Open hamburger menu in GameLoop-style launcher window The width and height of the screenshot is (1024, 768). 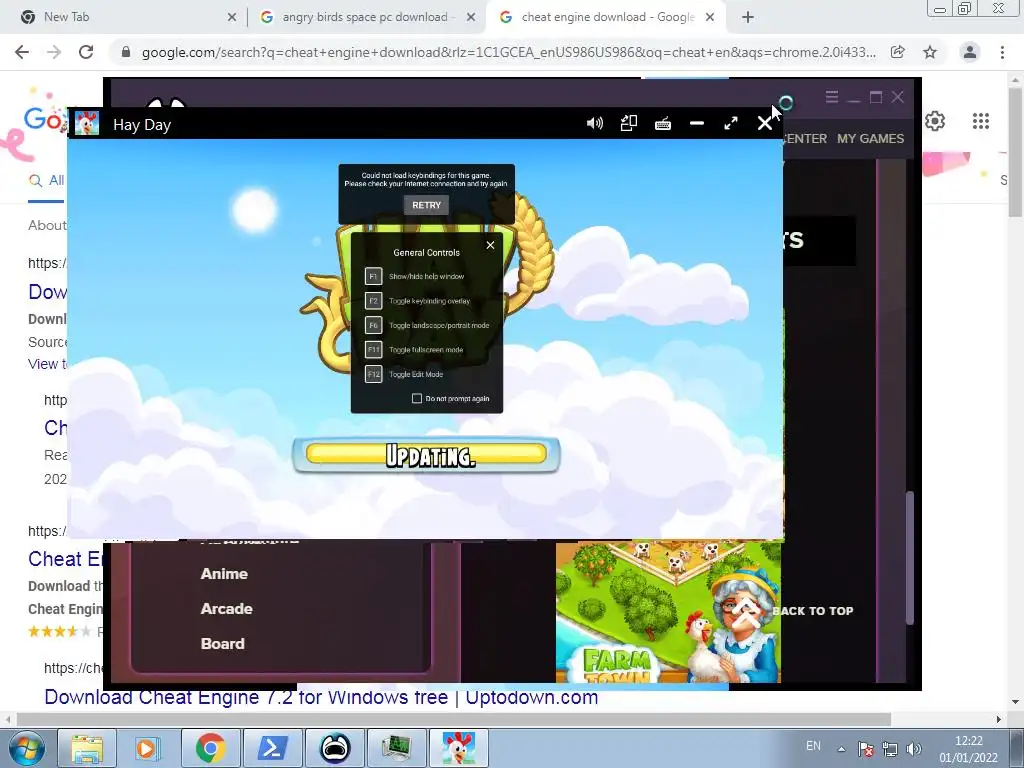[x=831, y=97]
